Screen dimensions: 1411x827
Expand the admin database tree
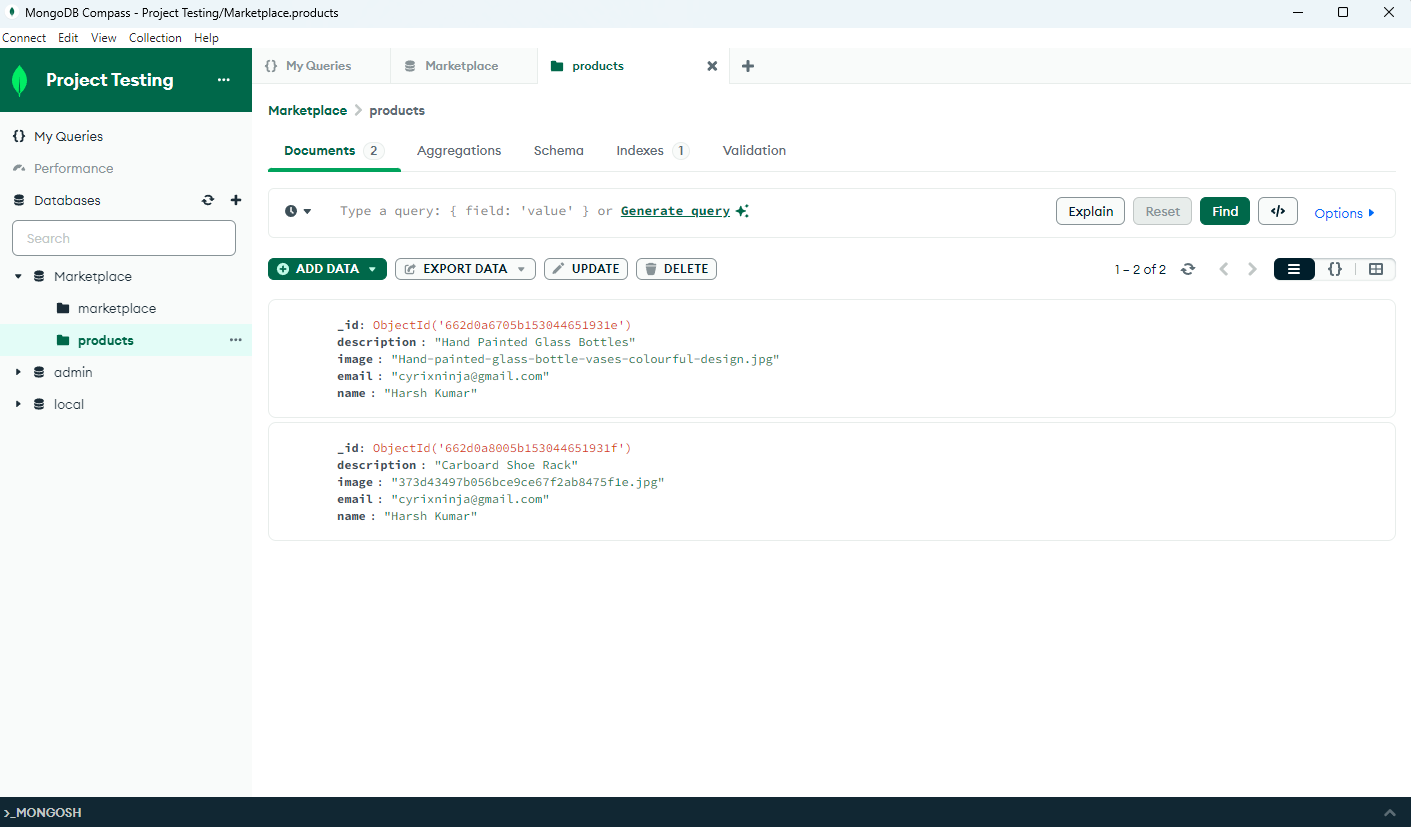tap(18, 372)
